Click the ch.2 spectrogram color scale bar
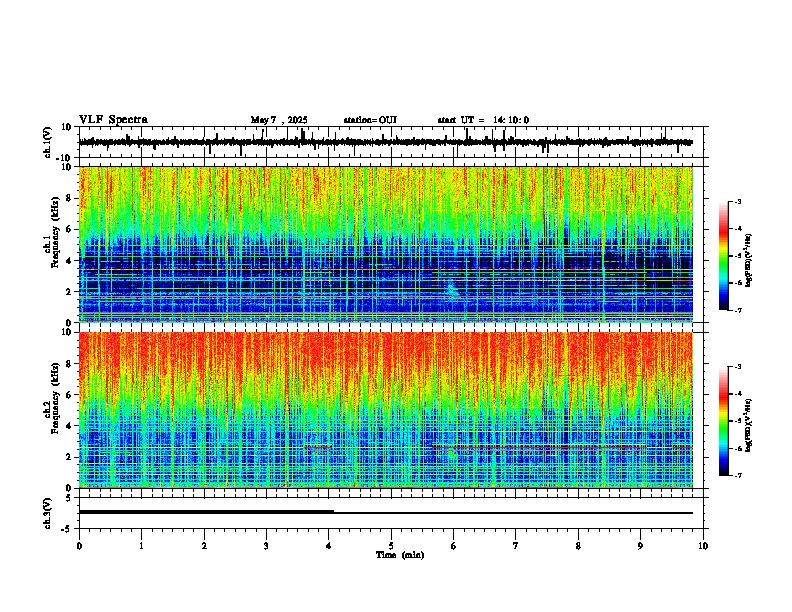Image resolution: width=792 pixels, height=612 pixels. pyautogui.click(x=724, y=421)
